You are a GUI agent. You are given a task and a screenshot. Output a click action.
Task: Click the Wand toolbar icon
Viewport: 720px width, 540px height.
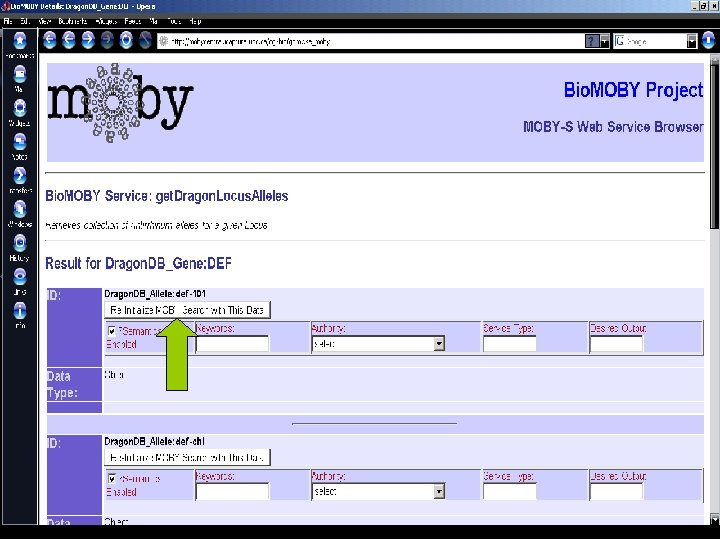tap(145, 40)
